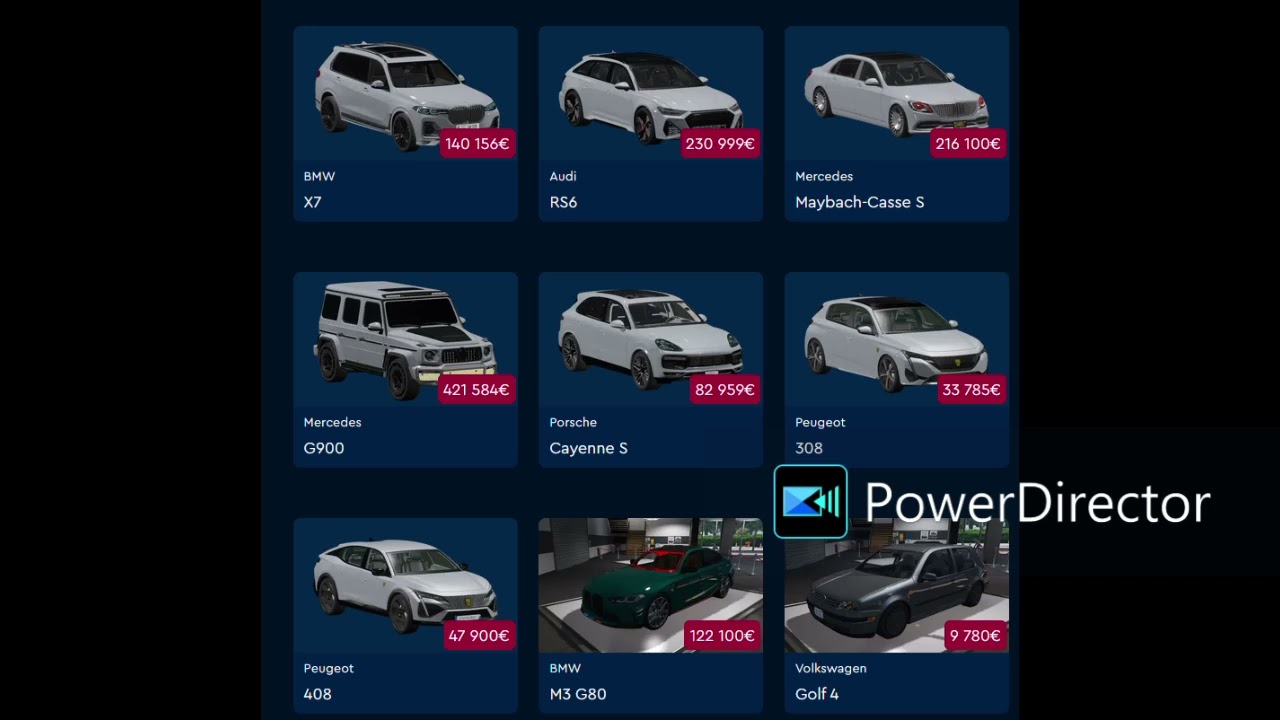This screenshot has height=720, width=1280.
Task: Open the green BMW M3 G80 image
Action: 651,586
